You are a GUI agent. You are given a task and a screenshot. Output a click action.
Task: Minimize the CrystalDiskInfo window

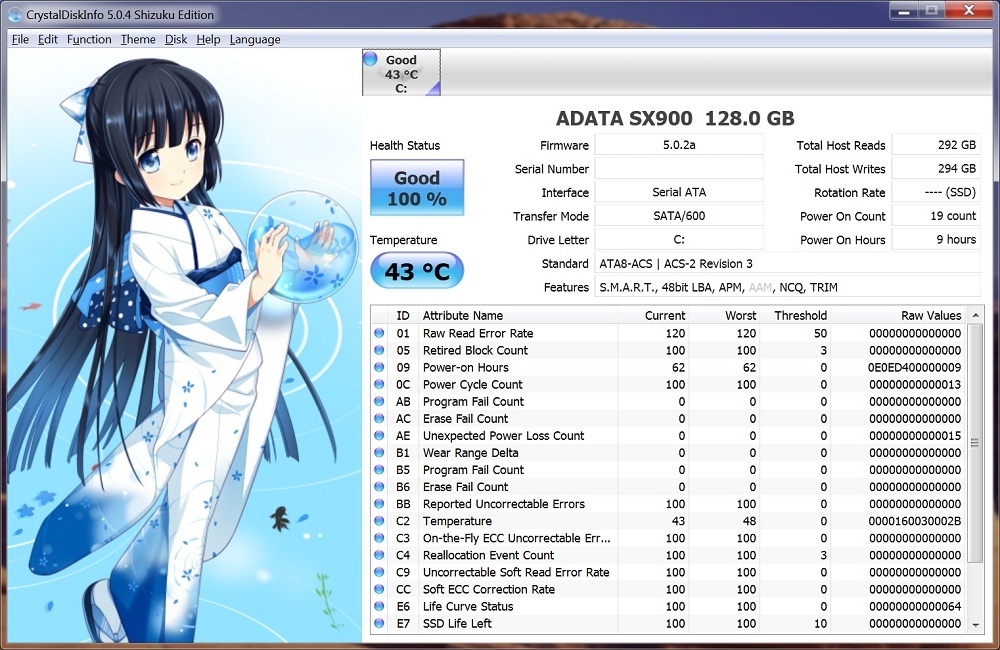(904, 11)
